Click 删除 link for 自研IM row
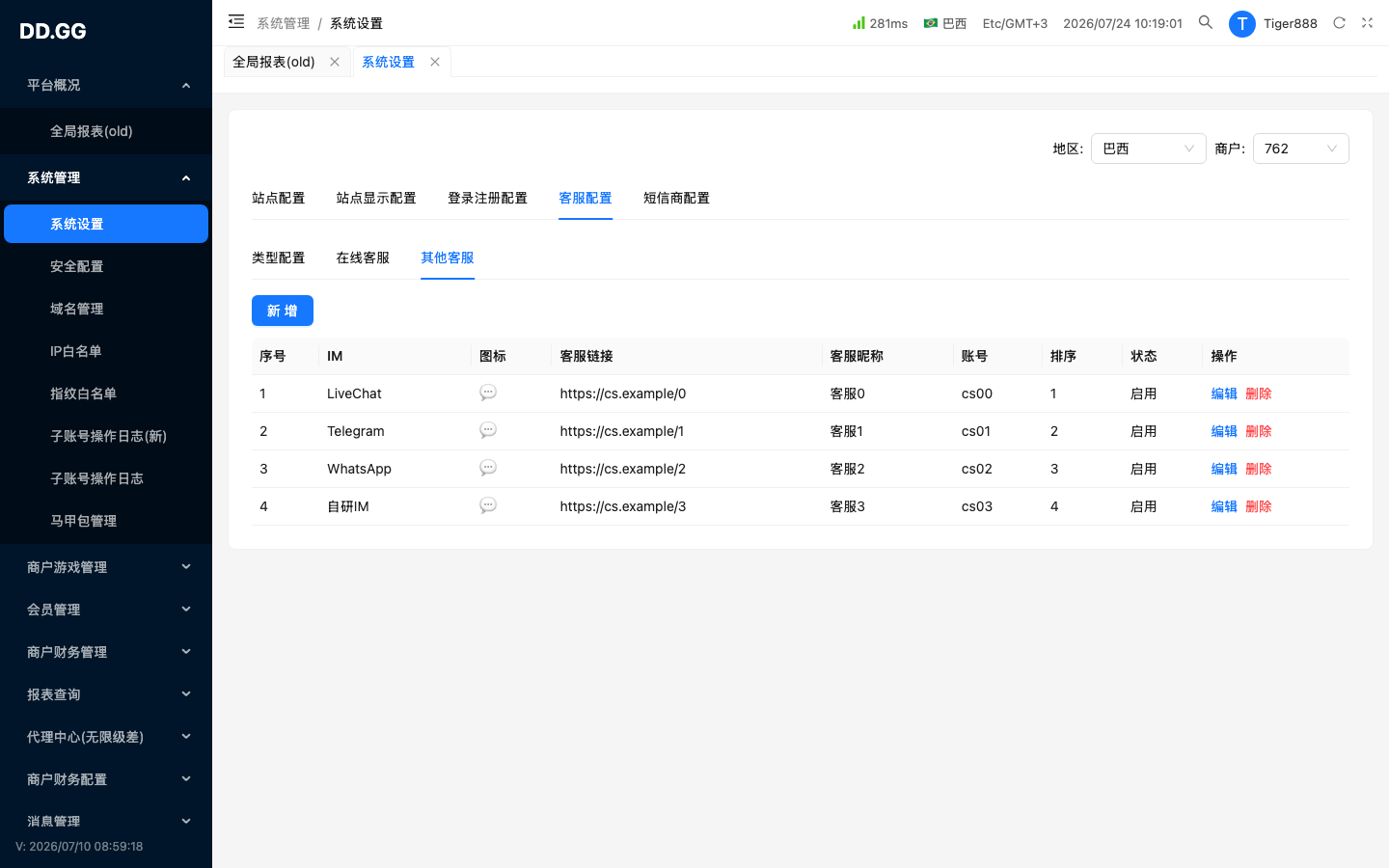 pyautogui.click(x=1259, y=506)
